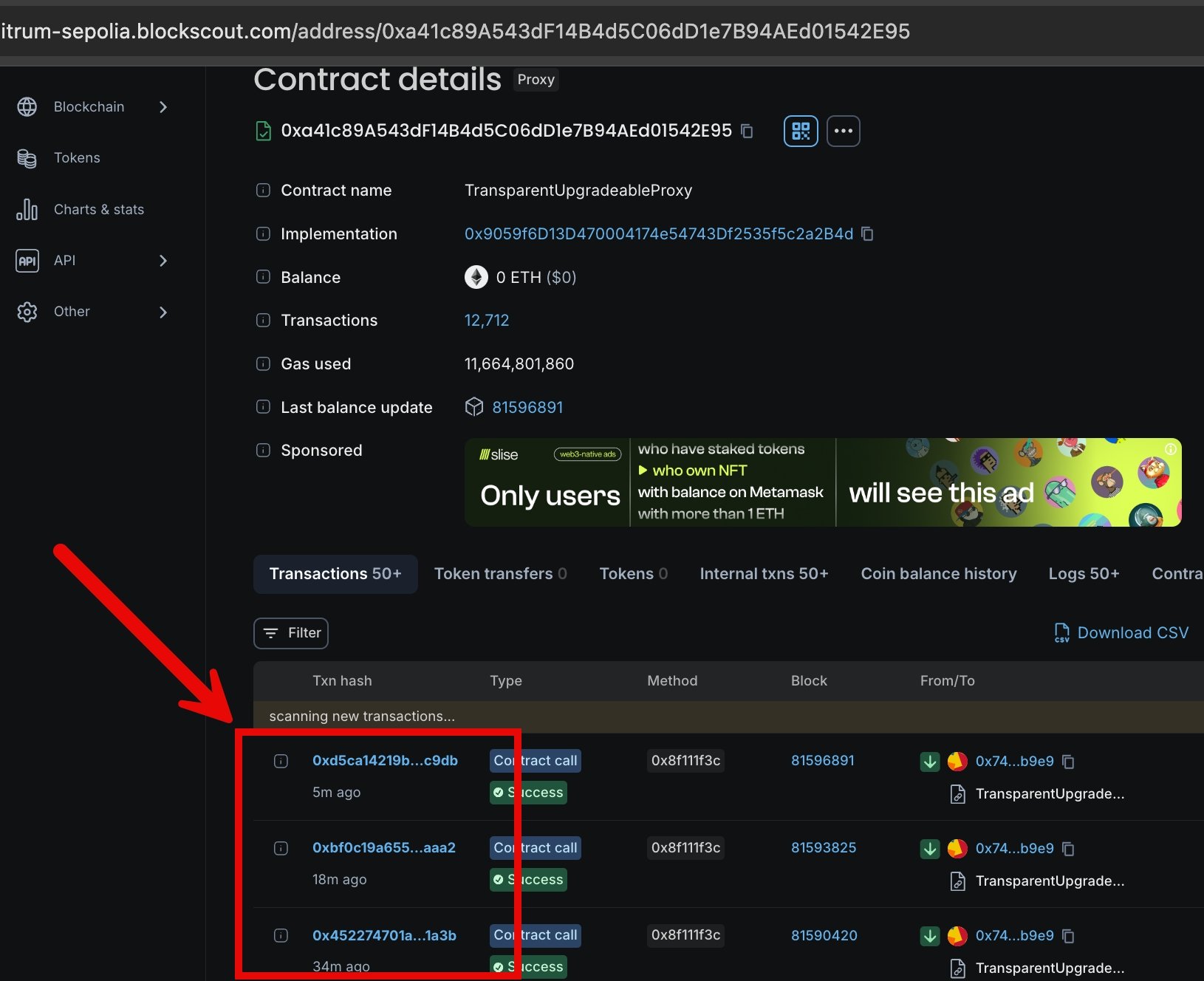Screen dimensions: 1204x981
Task: Open block 81596891 under Last balance update
Action: pos(527,408)
